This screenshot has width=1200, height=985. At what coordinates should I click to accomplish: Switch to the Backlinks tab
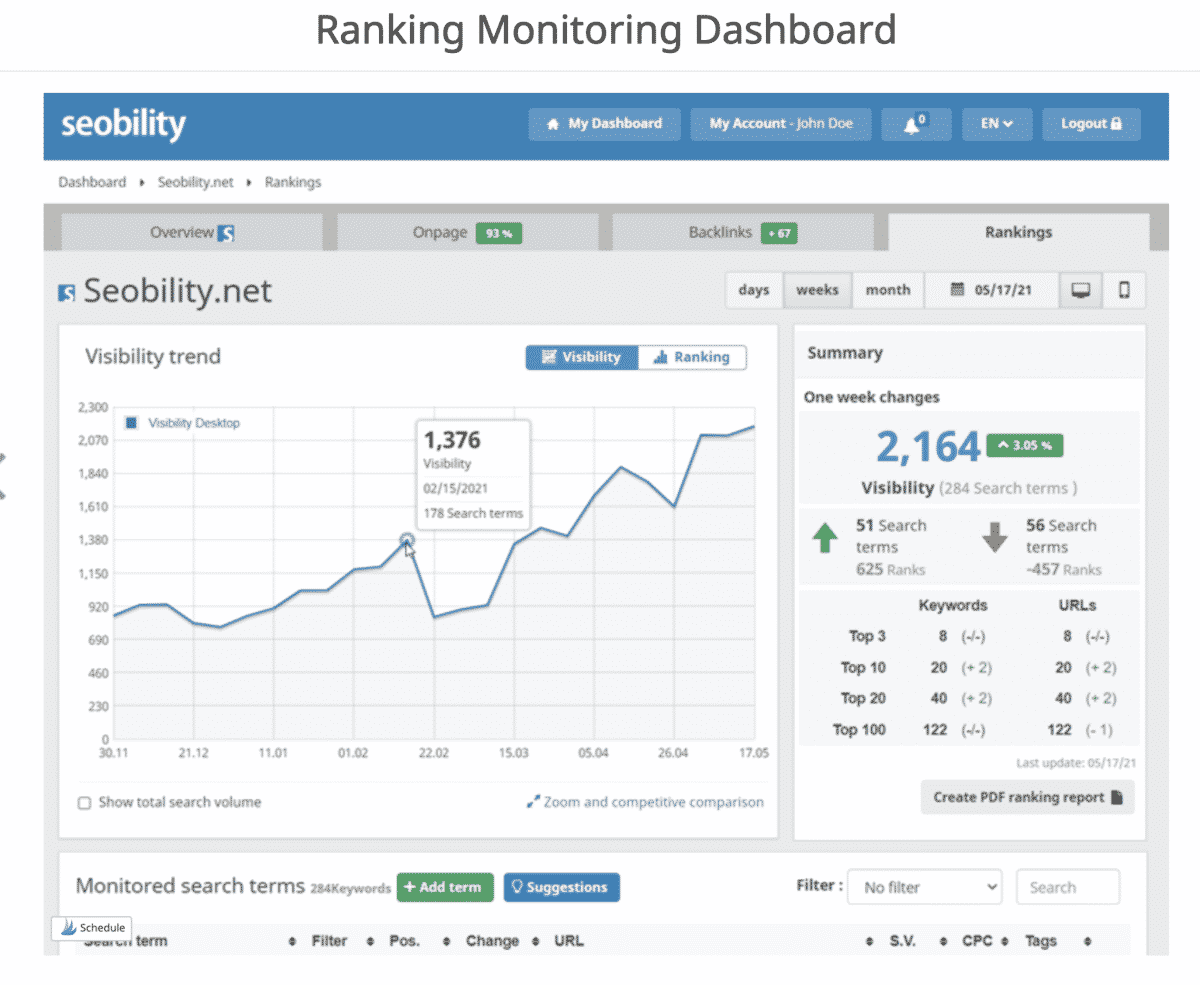742,232
